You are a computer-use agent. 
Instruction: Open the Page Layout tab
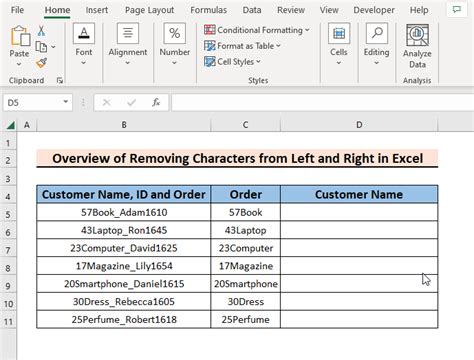pos(149,10)
